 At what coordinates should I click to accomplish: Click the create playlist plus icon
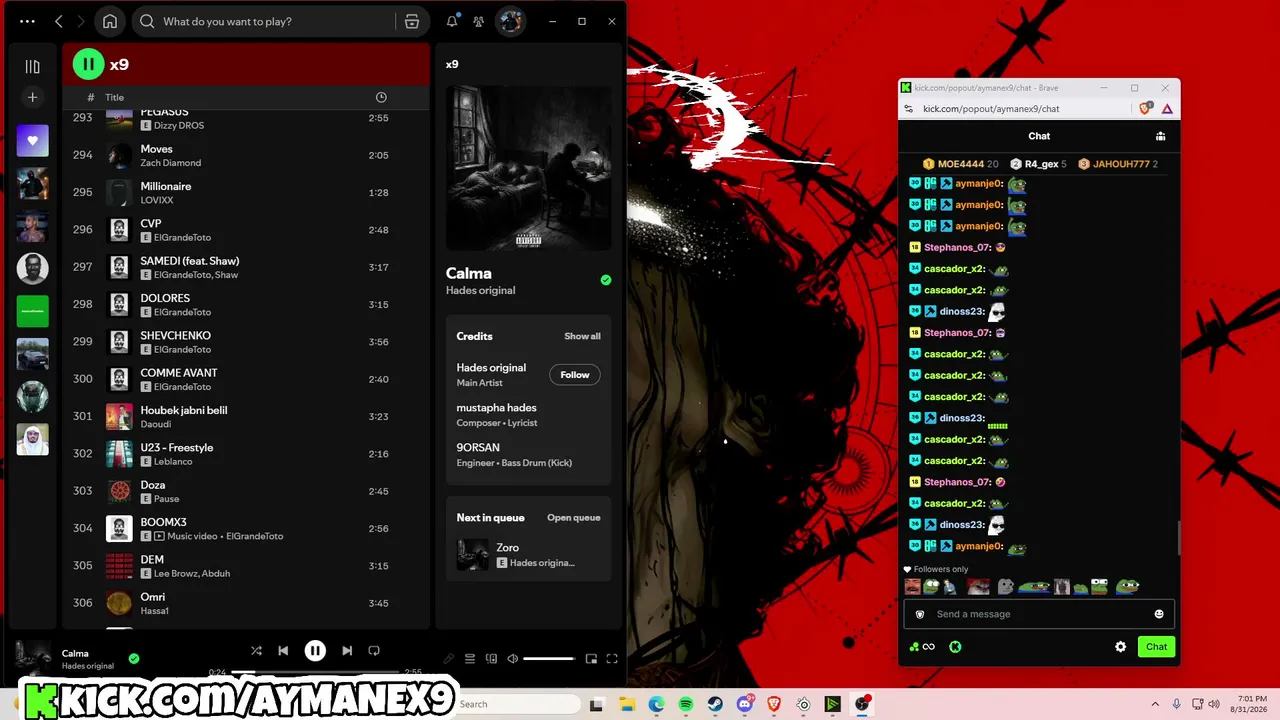tap(32, 97)
